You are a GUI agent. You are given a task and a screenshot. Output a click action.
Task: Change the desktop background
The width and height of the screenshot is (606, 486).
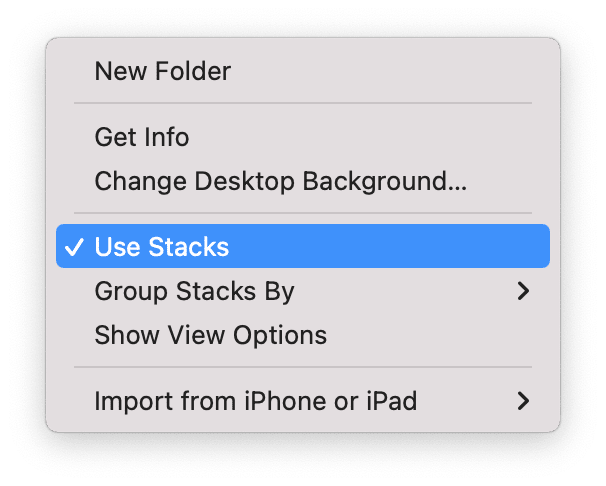coord(280,182)
